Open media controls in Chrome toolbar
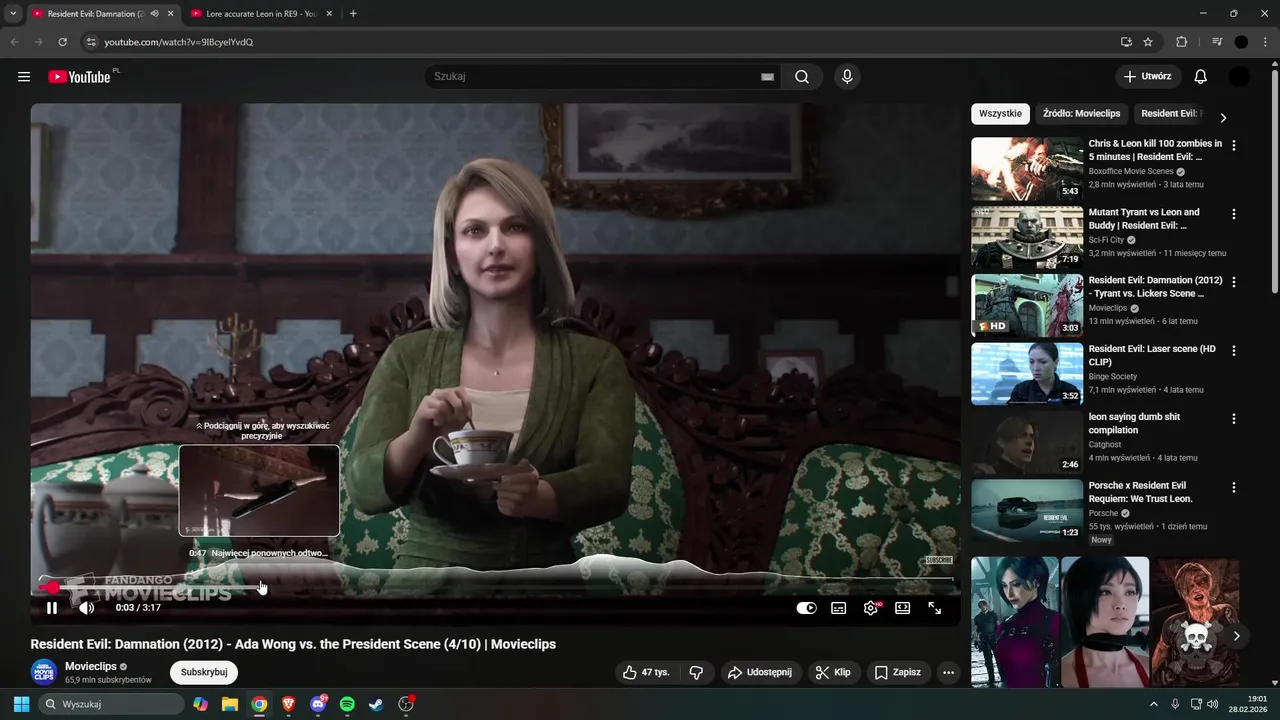Image resolution: width=1280 pixels, height=720 pixels. 1217,42
